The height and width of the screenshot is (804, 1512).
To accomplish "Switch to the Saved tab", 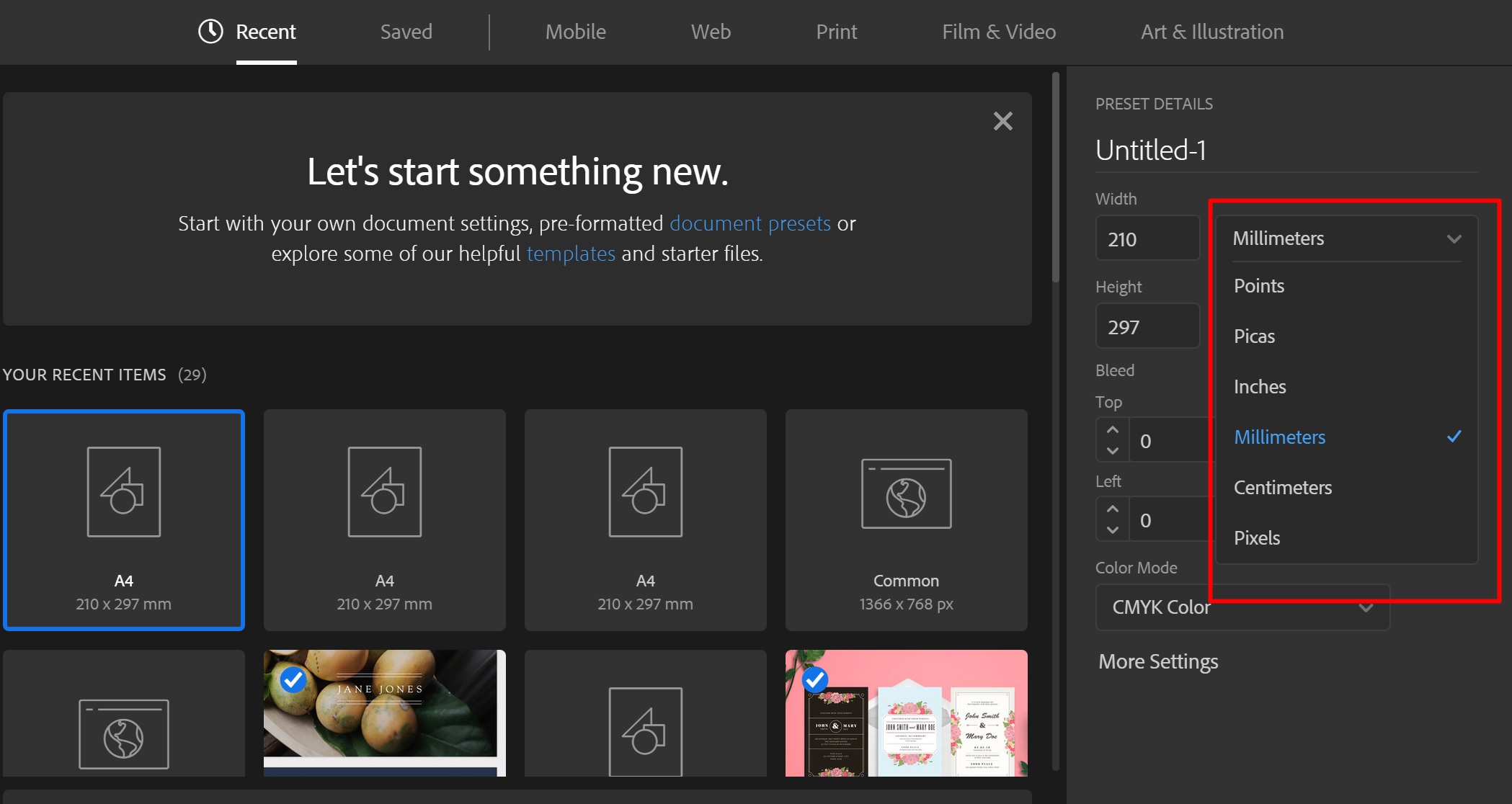I will tap(406, 32).
